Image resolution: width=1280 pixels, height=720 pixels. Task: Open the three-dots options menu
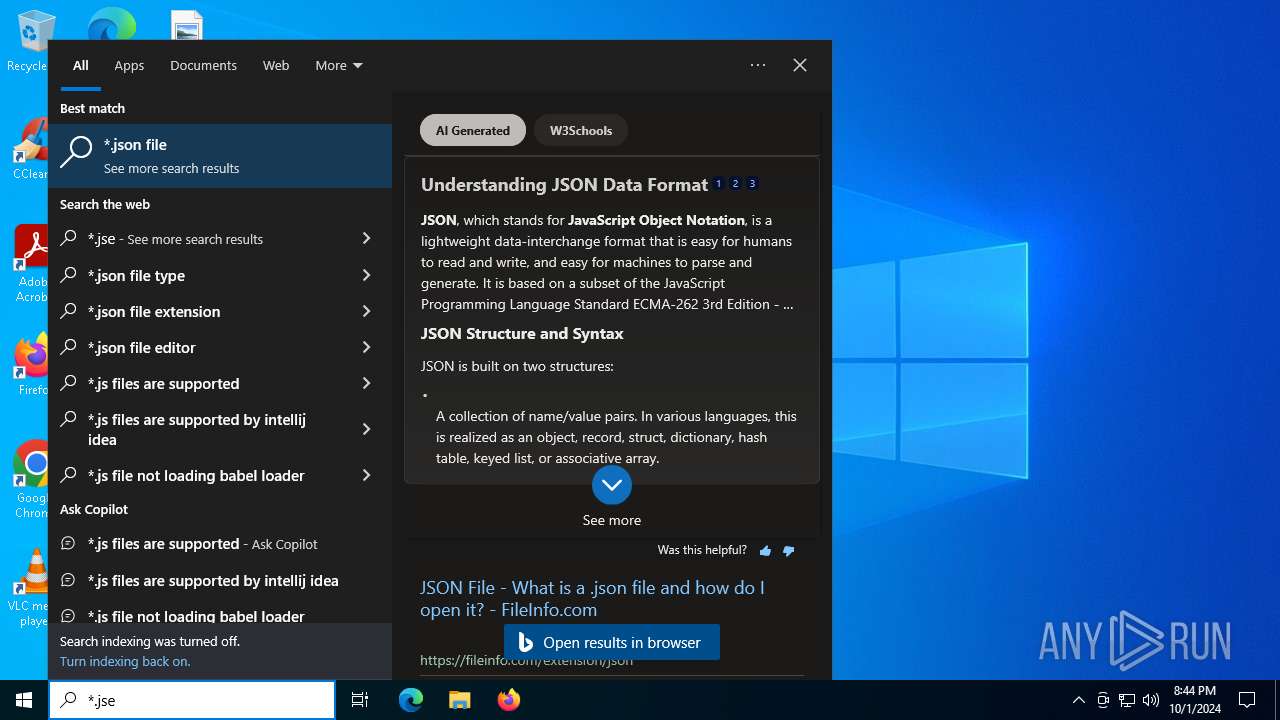coord(758,65)
